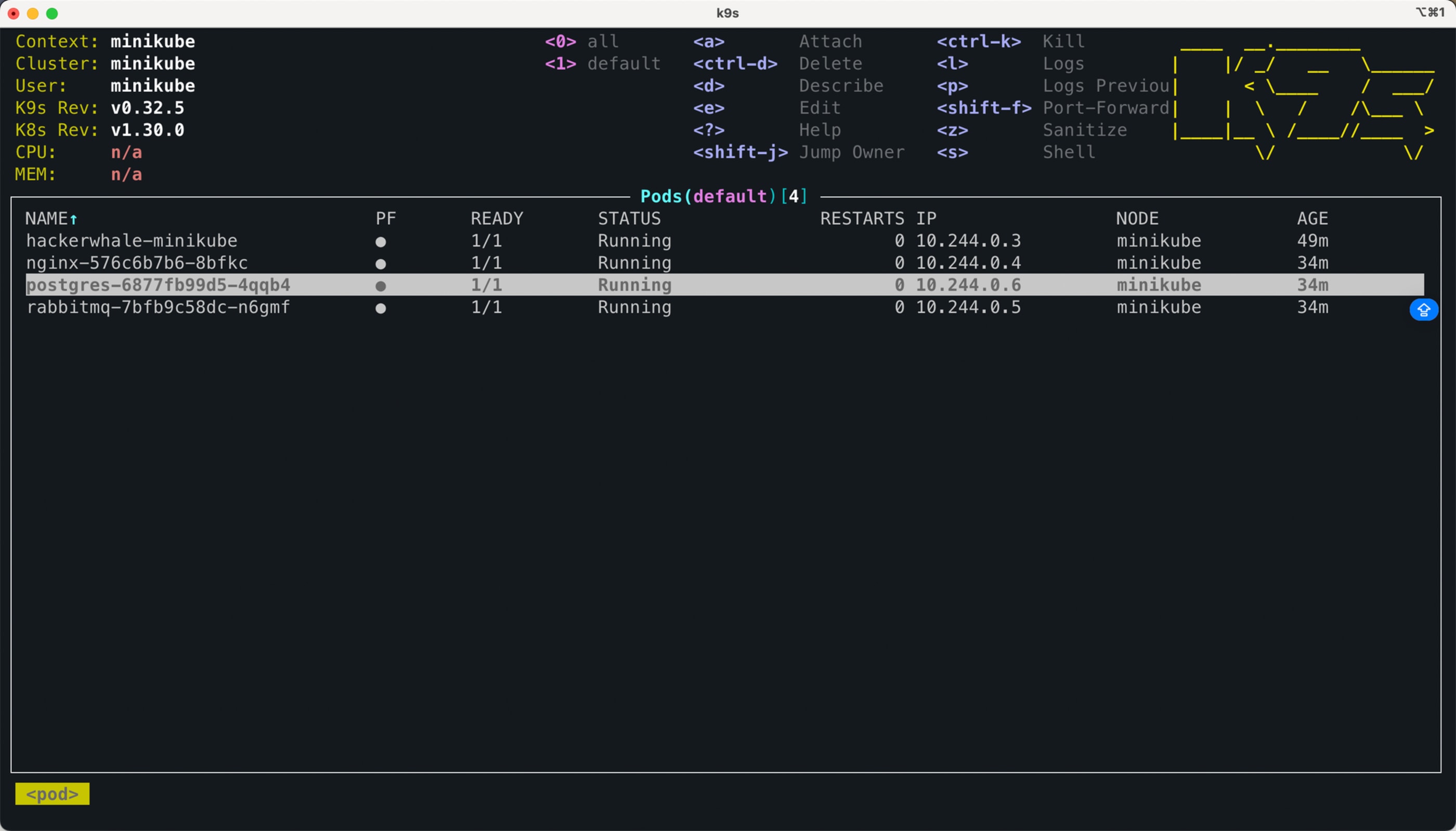Sort by the RESTARTS column header

coord(862,219)
